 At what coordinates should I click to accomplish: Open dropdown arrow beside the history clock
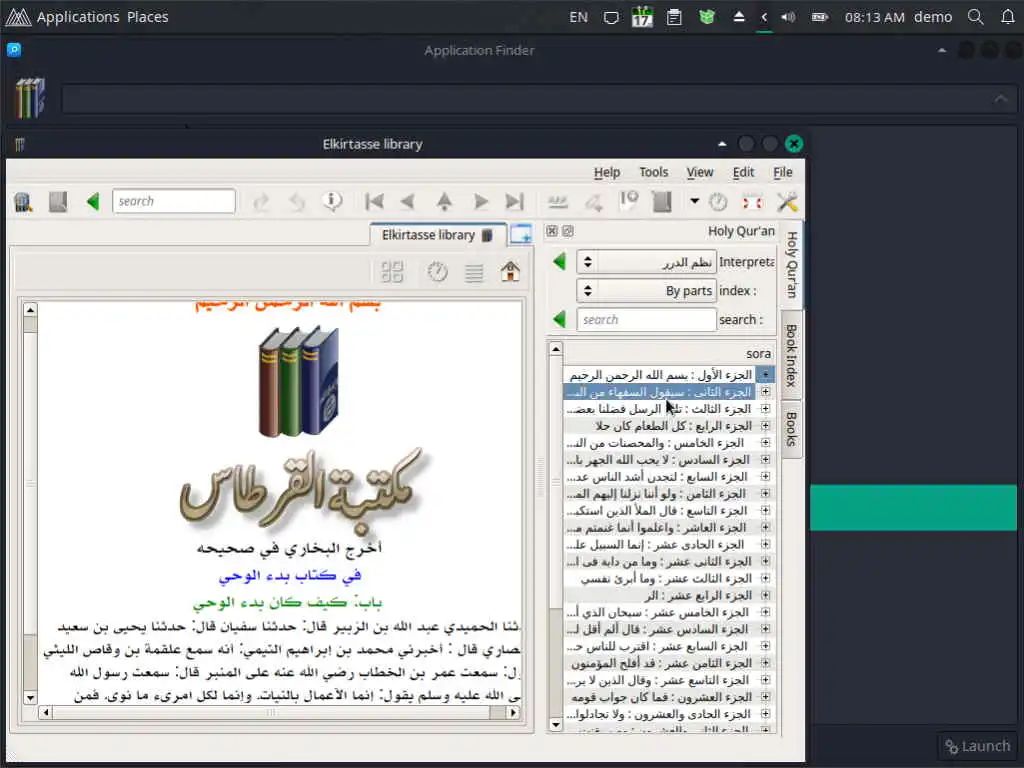coord(694,201)
